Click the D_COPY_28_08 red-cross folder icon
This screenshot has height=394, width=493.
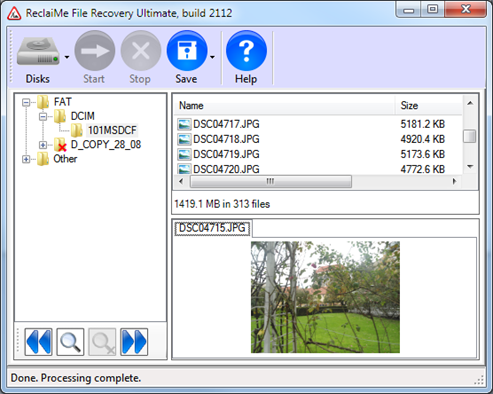pyautogui.click(x=60, y=145)
